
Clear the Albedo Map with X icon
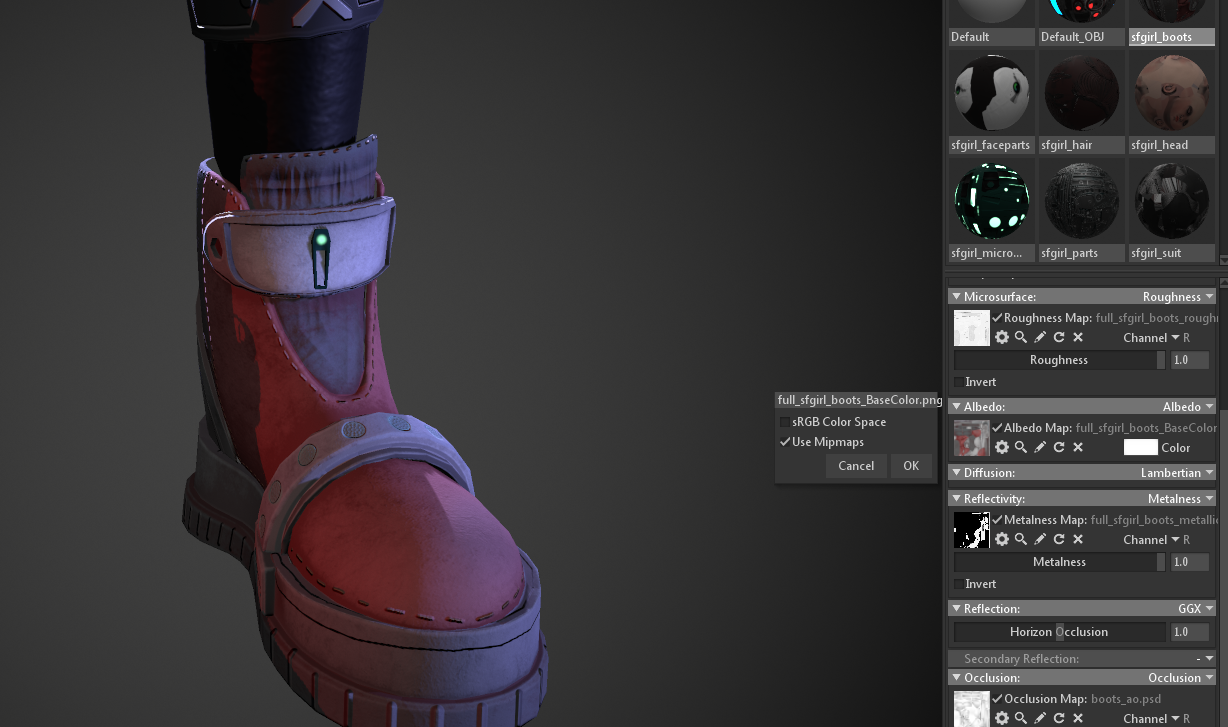click(1078, 448)
